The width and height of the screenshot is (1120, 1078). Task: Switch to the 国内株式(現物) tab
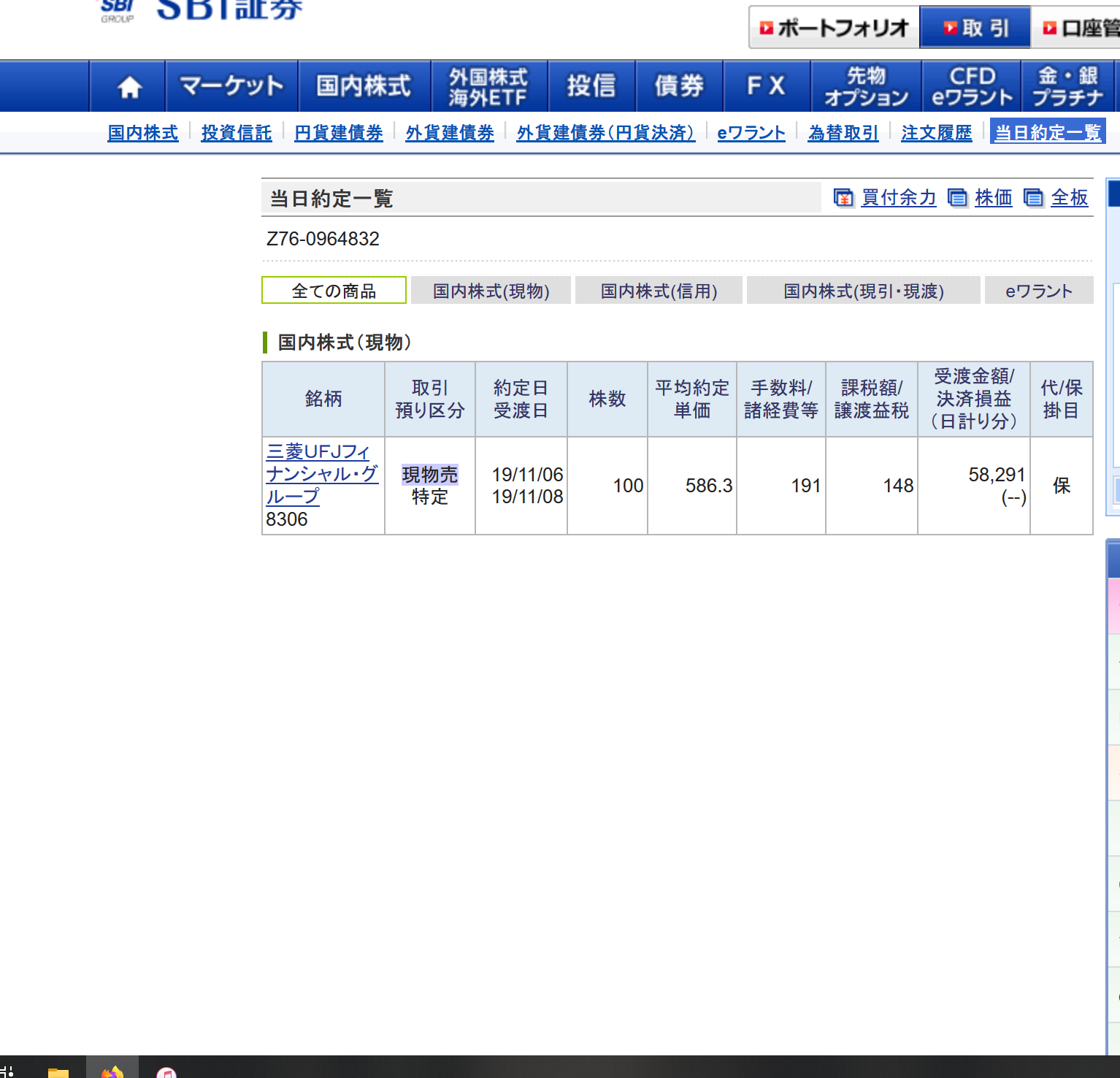point(491,290)
